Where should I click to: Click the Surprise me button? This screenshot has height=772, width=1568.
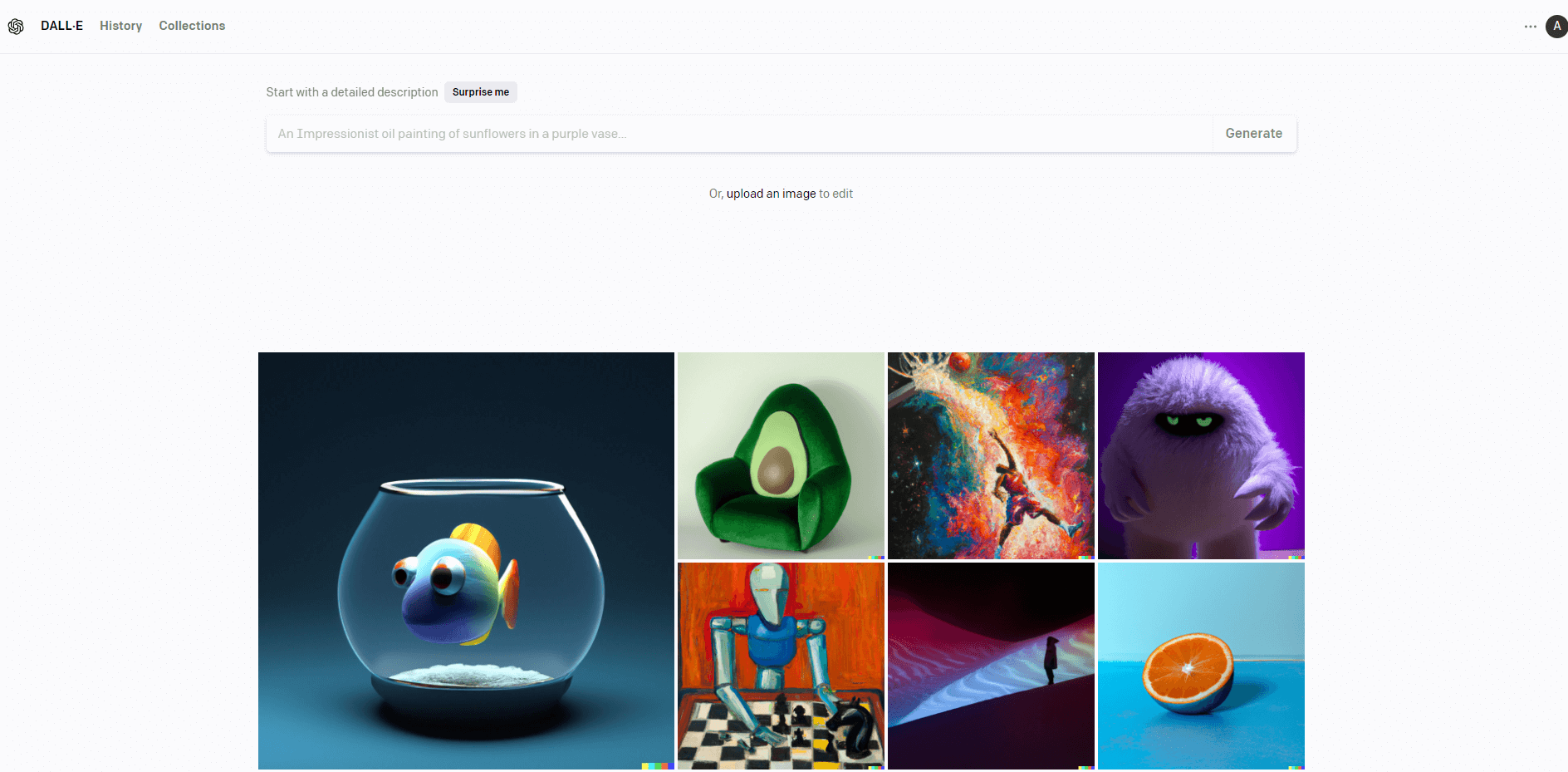coord(481,92)
